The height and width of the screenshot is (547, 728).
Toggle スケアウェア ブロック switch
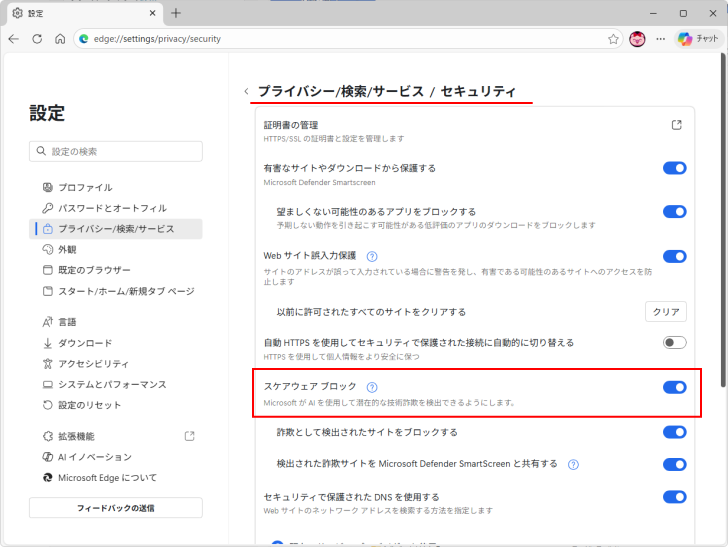coord(675,387)
